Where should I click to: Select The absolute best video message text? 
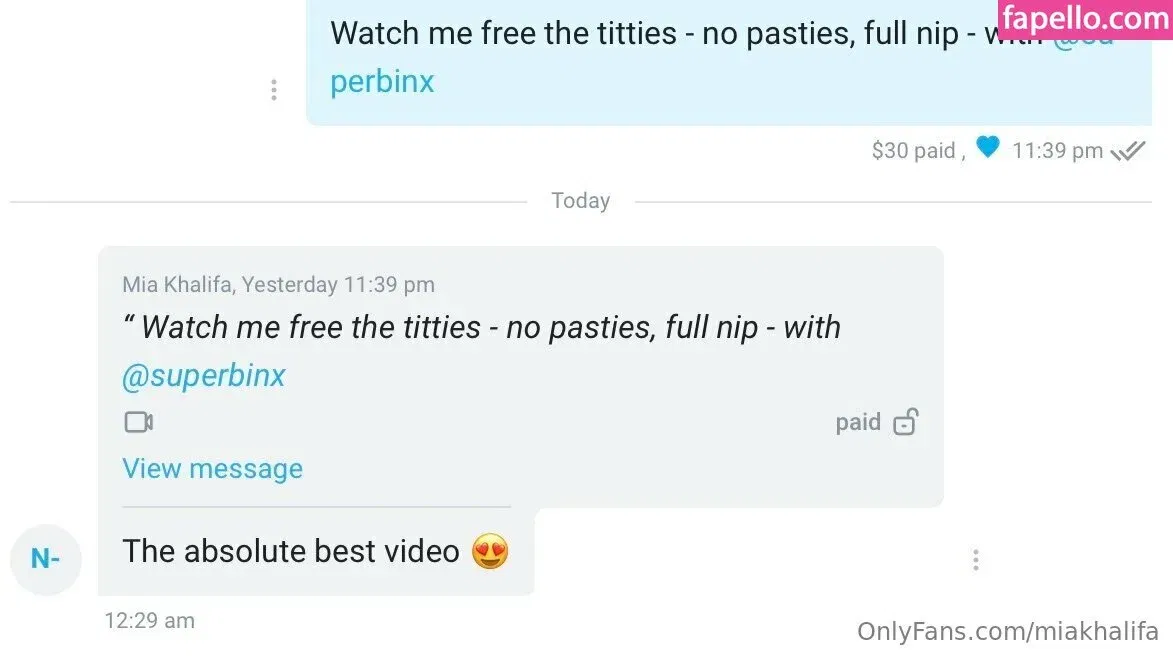click(x=291, y=551)
